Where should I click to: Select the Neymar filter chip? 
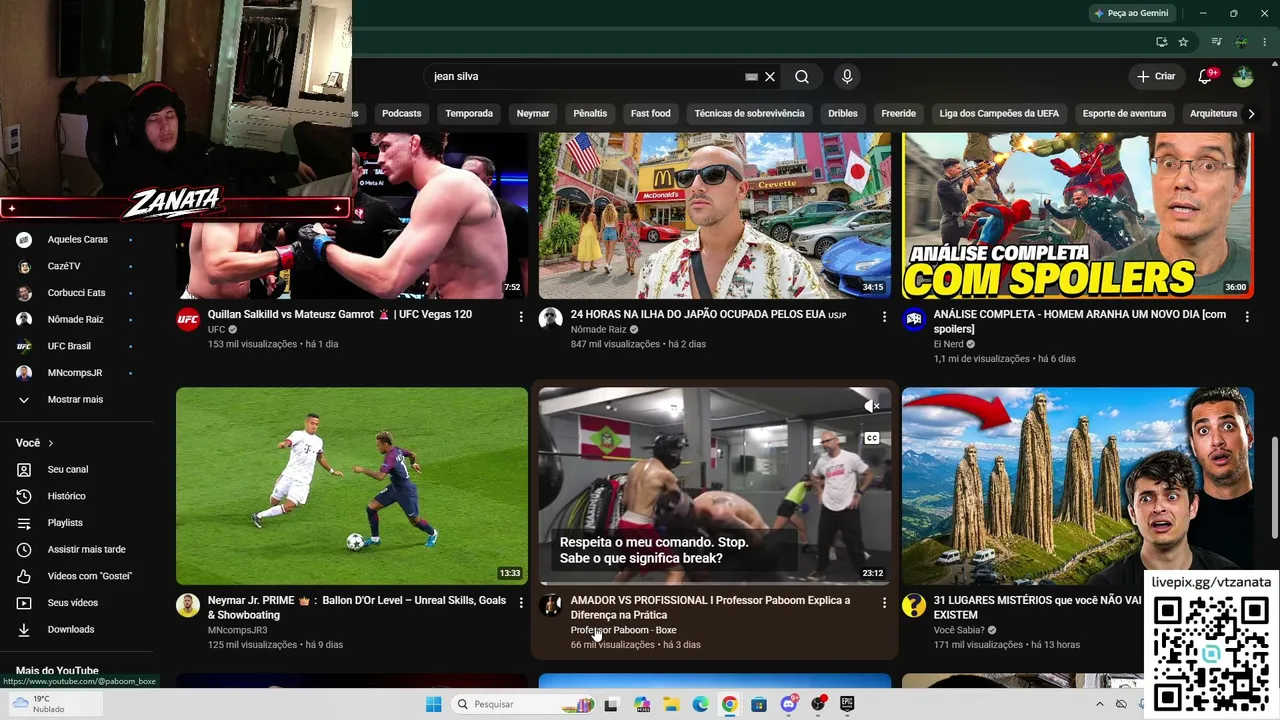(533, 114)
